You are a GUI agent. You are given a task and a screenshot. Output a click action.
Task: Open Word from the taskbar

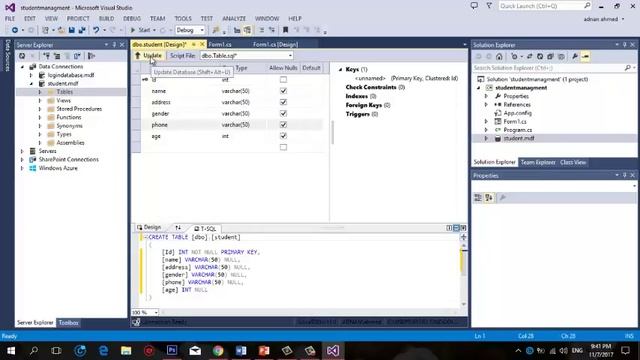[x=241, y=351]
